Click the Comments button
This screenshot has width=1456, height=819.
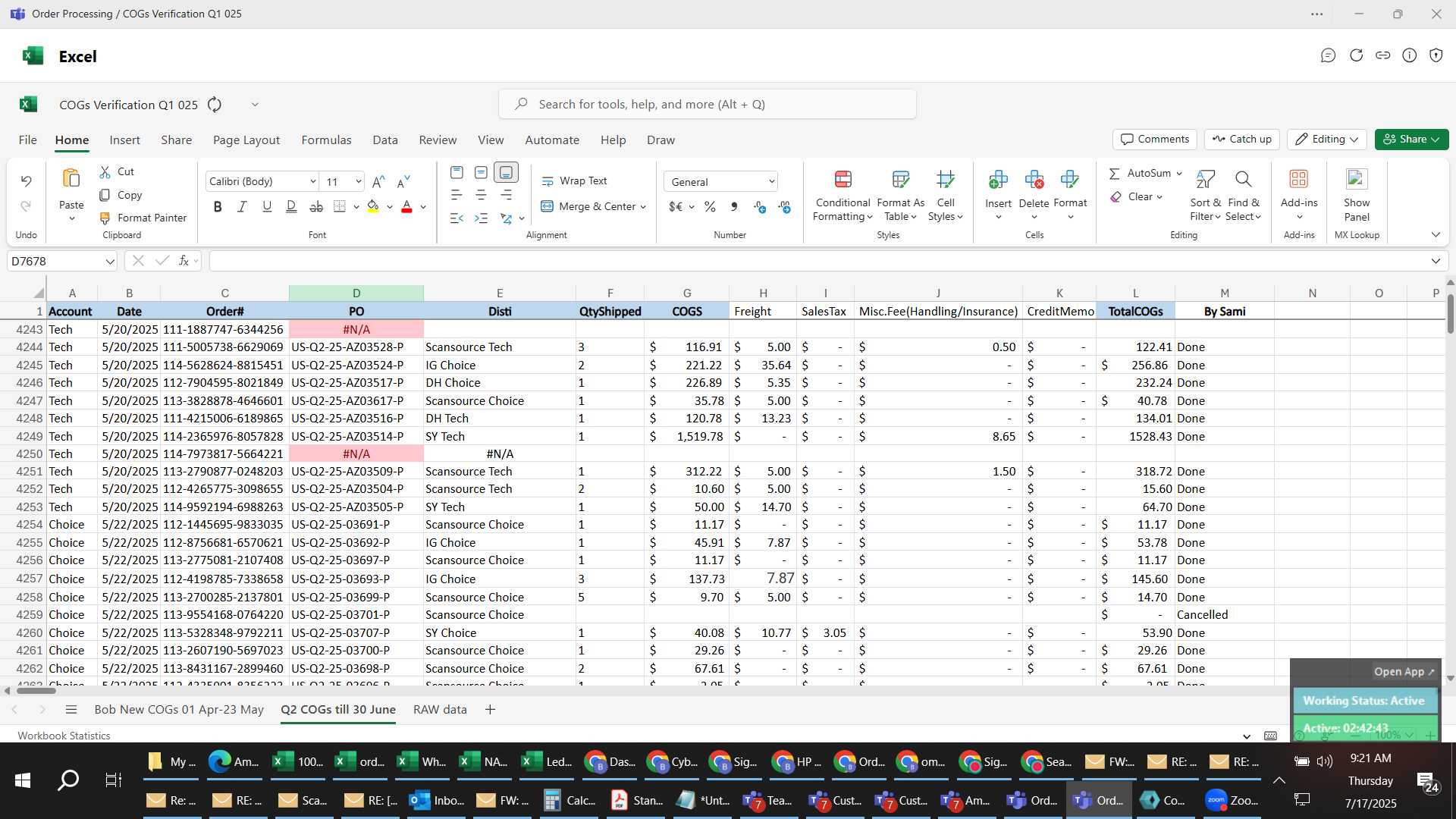click(1155, 140)
